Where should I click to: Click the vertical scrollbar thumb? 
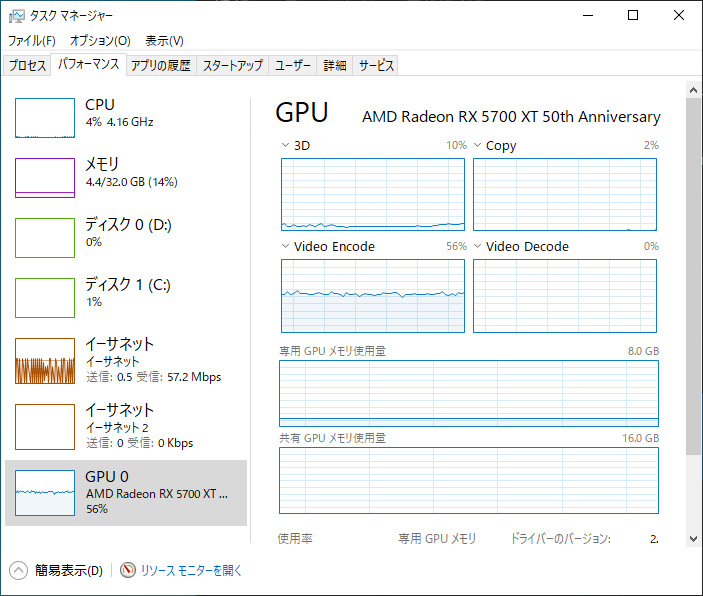pos(693,277)
